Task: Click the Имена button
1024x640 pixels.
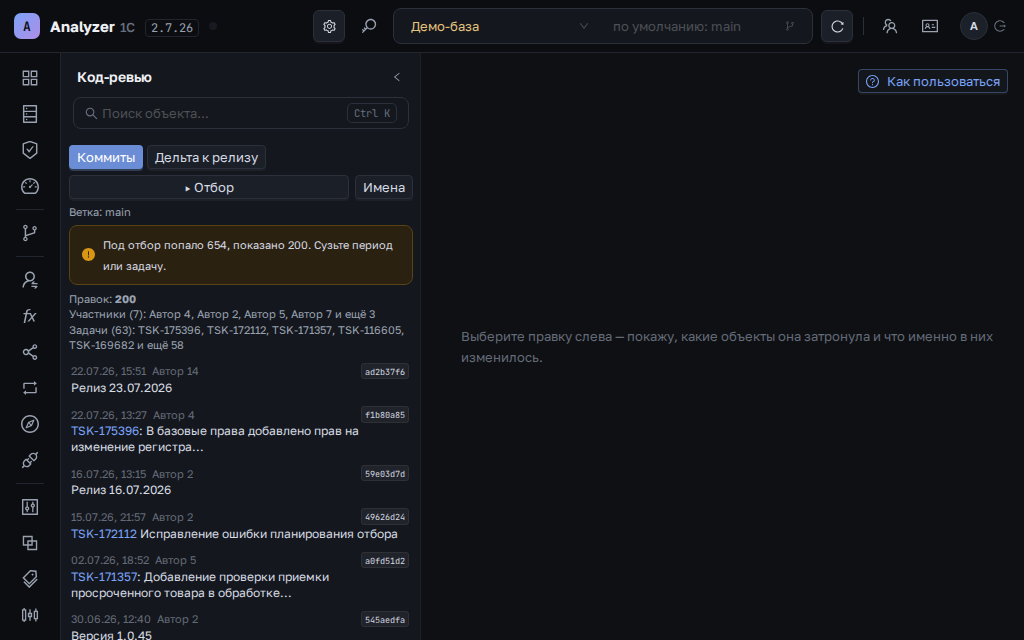Action: (384, 187)
